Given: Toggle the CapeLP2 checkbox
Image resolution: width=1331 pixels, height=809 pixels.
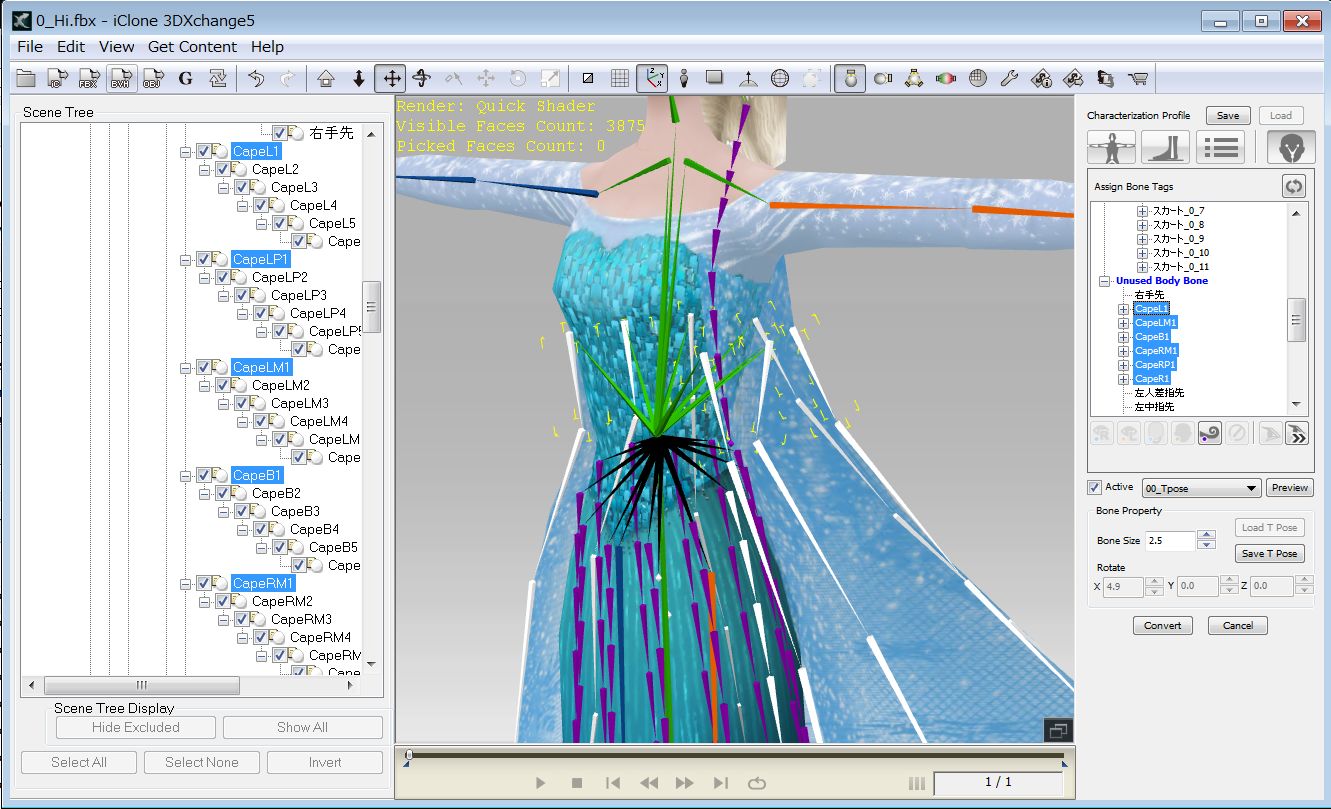Looking at the screenshot, I should pyautogui.click(x=223, y=277).
